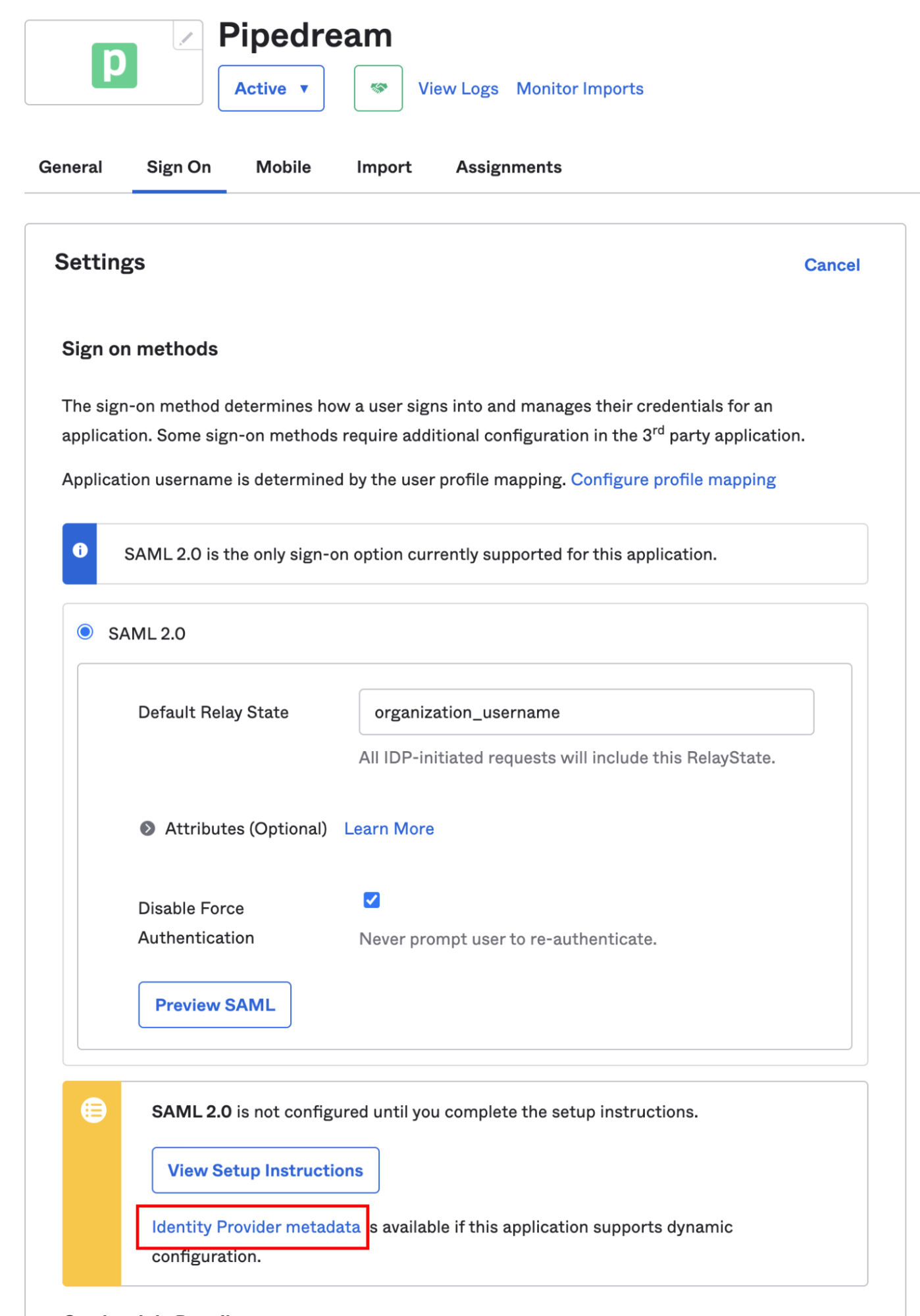
Task: Open the Active status dropdown
Action: 271,88
